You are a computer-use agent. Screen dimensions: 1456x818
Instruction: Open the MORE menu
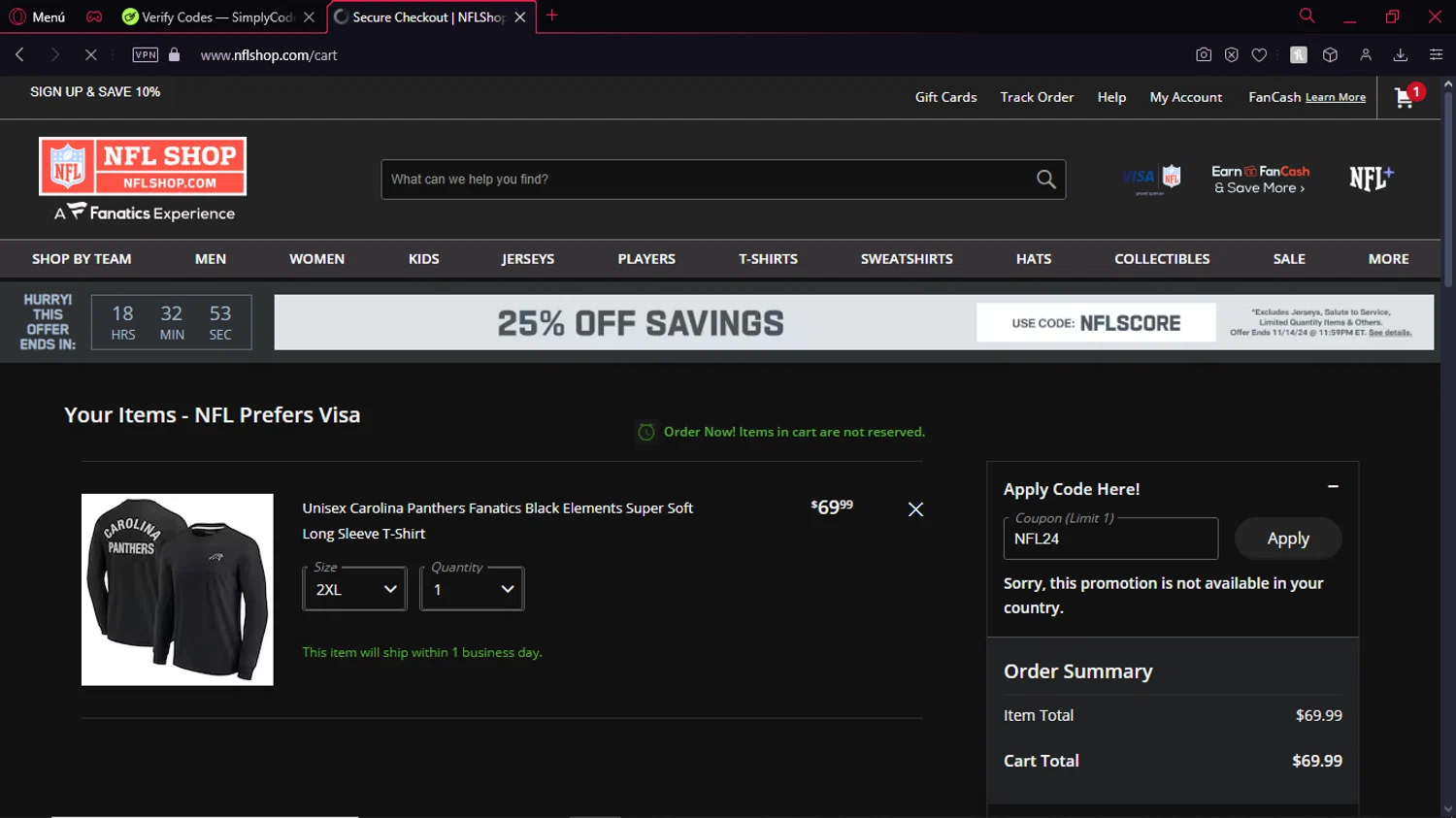[x=1388, y=259]
